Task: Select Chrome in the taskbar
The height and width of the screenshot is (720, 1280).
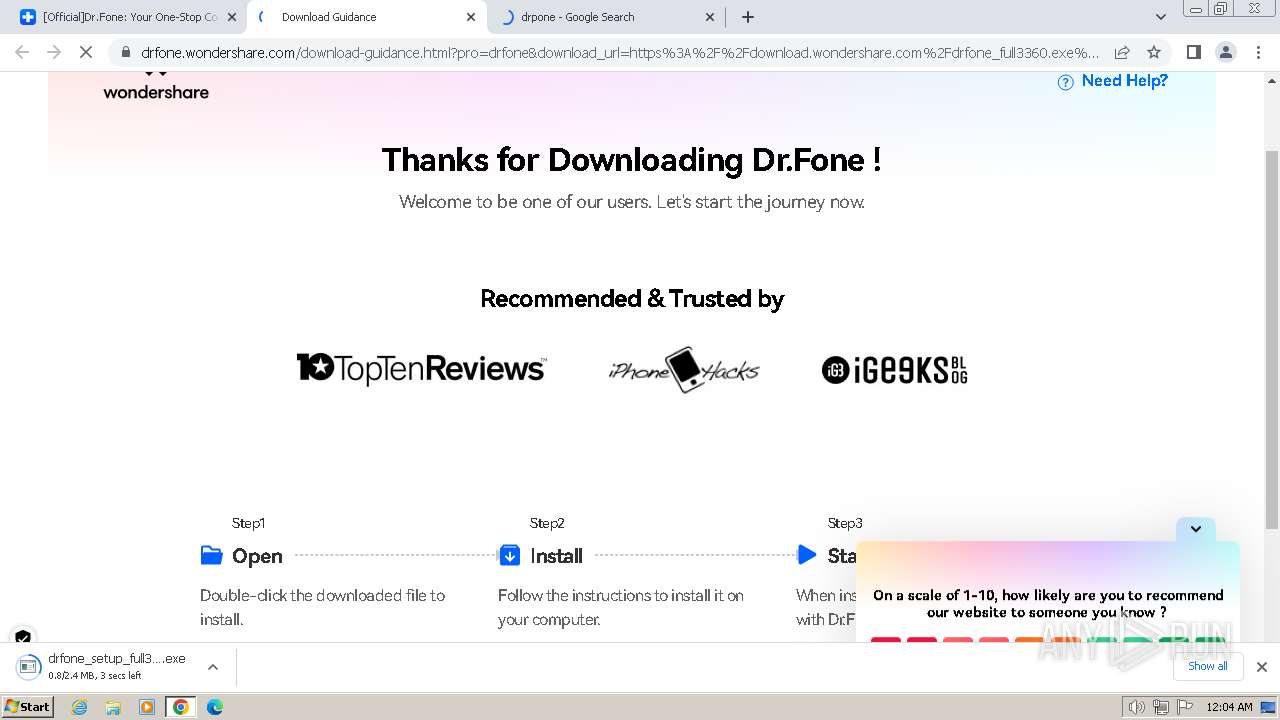Action: [x=181, y=707]
